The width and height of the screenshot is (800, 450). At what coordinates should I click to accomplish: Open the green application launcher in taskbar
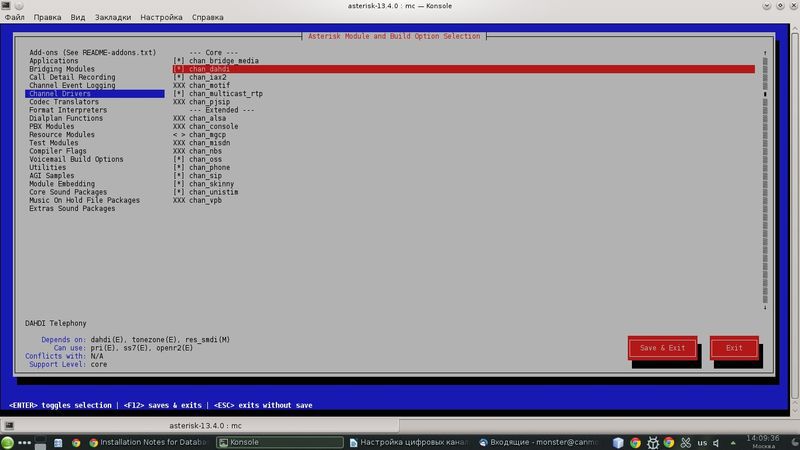pos(8,441)
